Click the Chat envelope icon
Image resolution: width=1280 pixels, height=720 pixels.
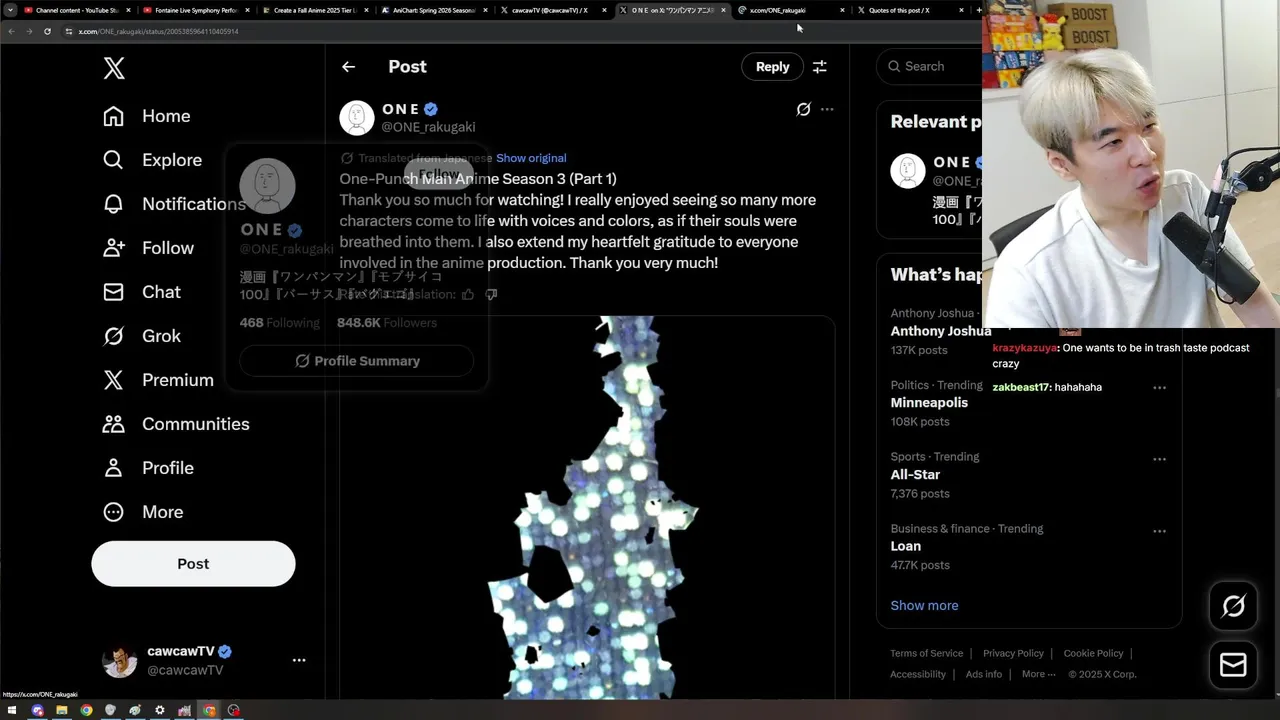click(x=114, y=292)
